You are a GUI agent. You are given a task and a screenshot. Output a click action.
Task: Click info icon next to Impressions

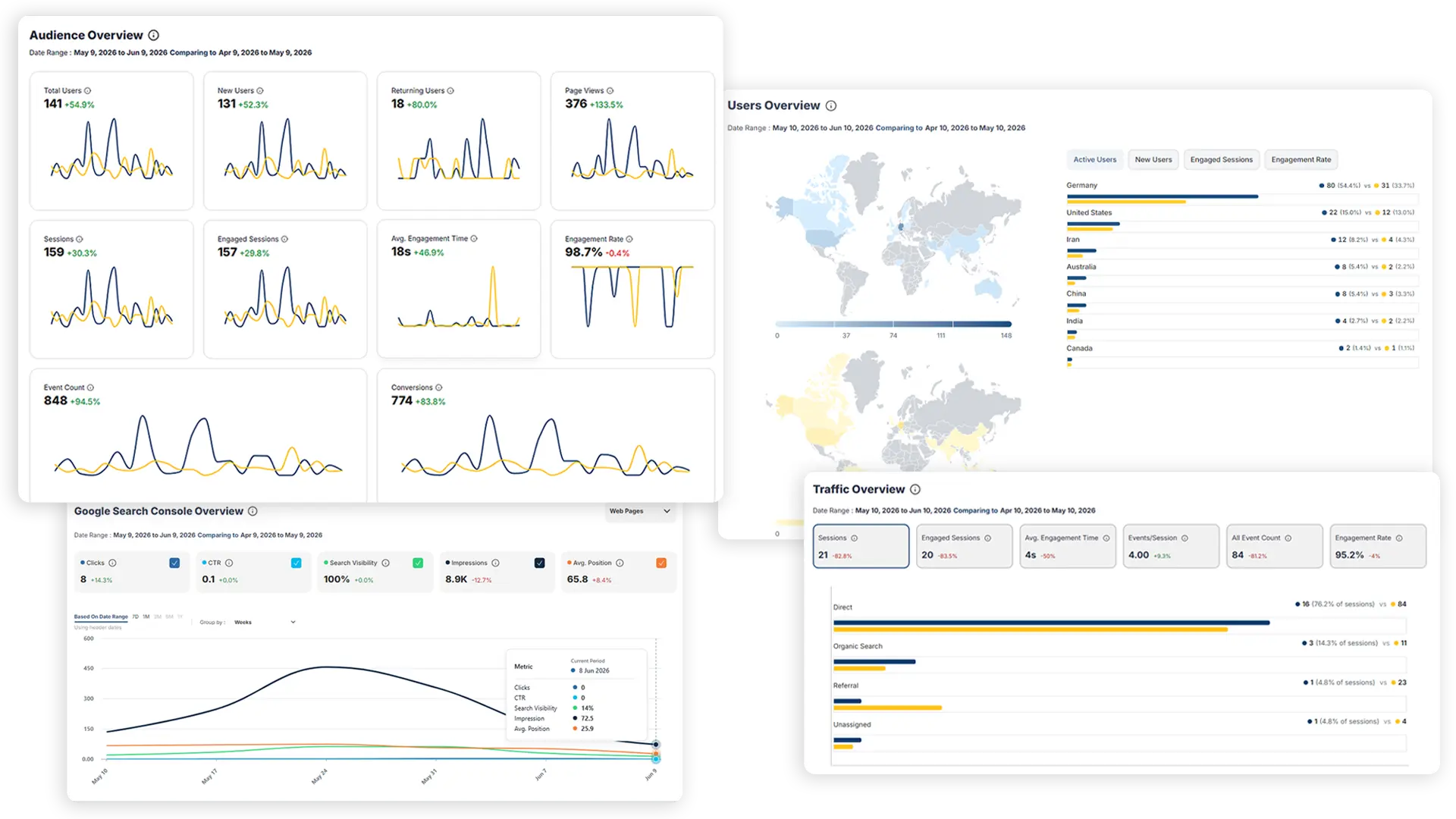tap(496, 563)
